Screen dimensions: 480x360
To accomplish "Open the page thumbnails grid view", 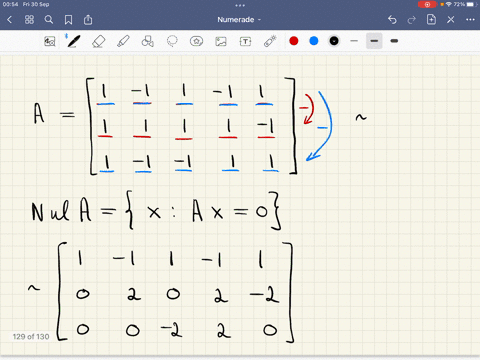I will click(29, 20).
